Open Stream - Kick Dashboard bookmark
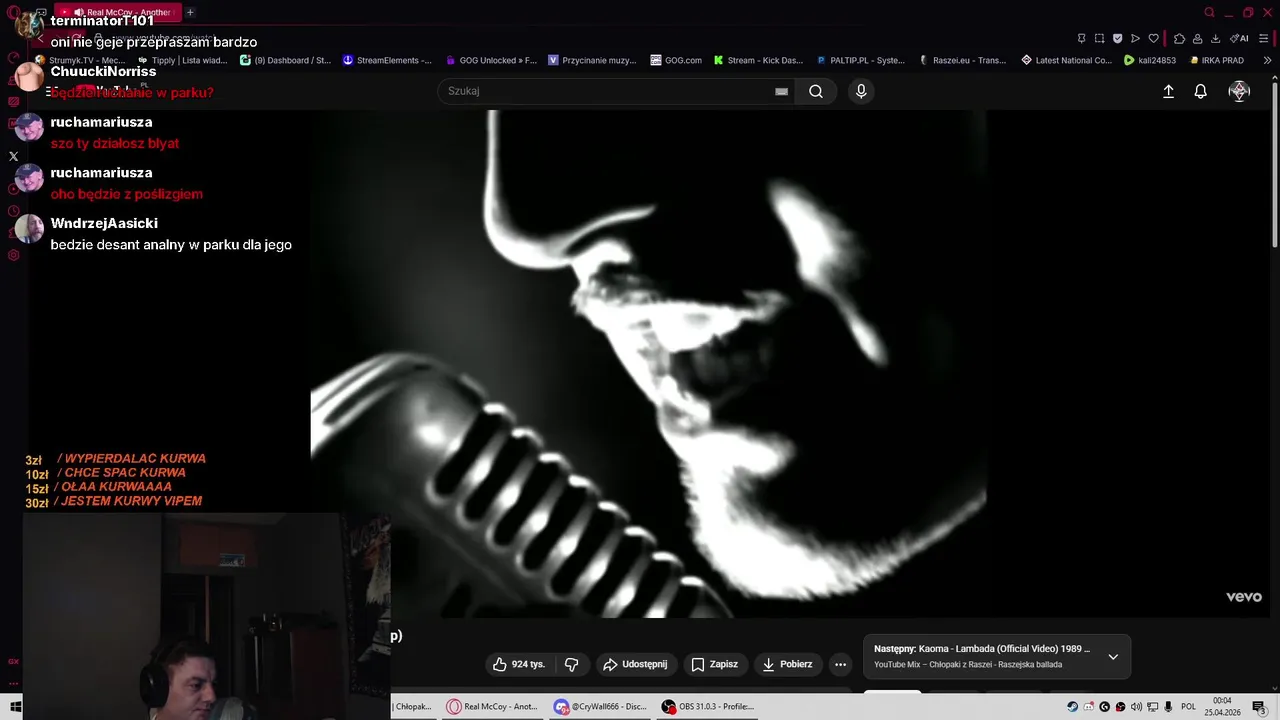This screenshot has width=1280, height=720. (758, 60)
